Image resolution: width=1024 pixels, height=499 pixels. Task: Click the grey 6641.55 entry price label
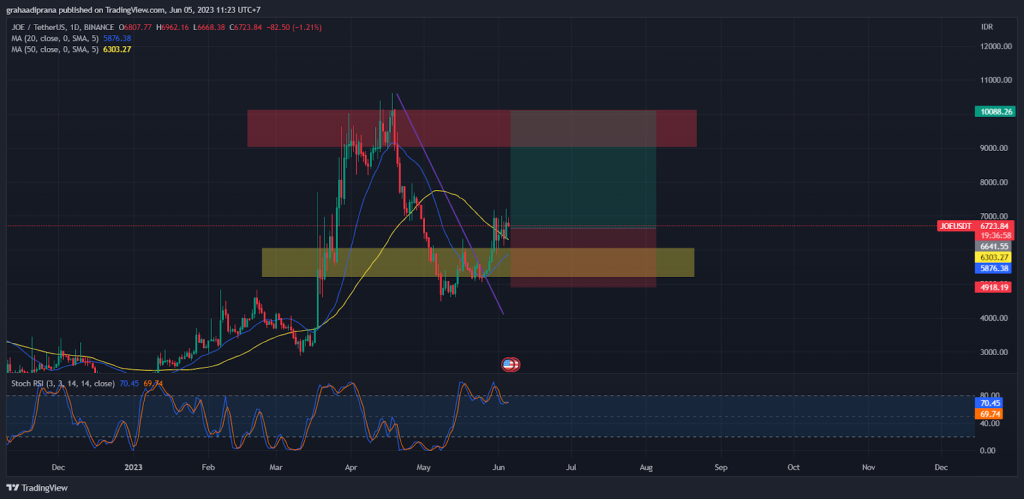[995, 247]
